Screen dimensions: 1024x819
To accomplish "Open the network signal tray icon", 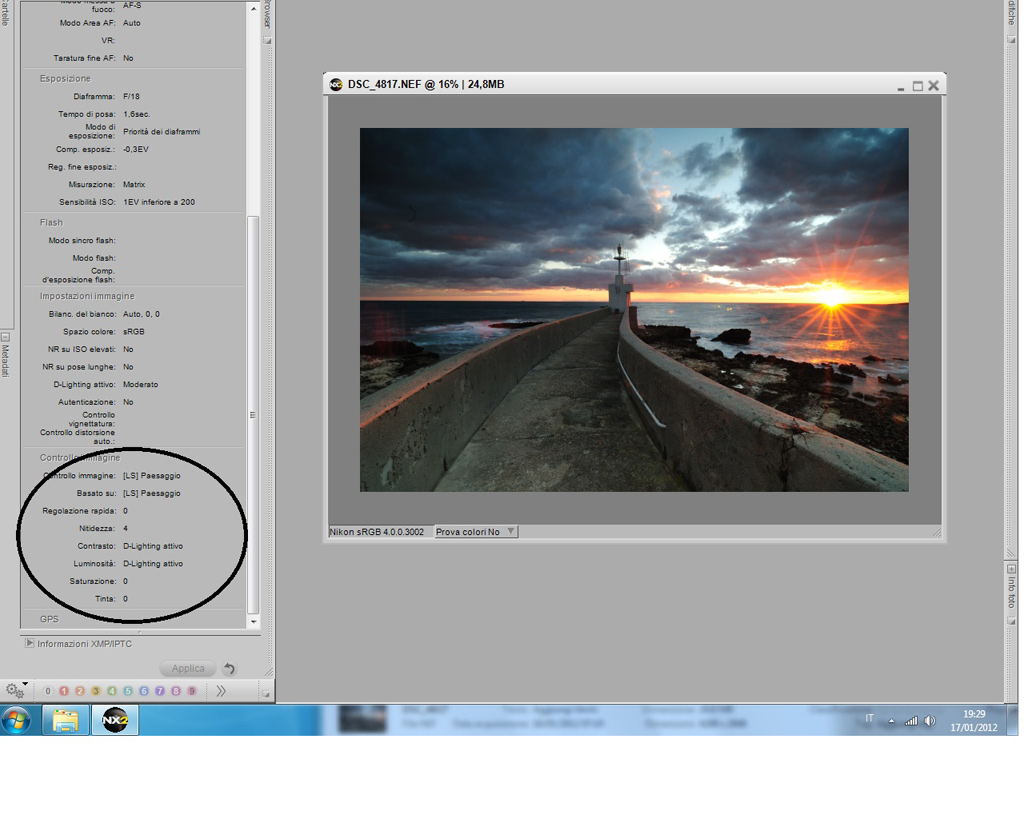I will coord(911,720).
